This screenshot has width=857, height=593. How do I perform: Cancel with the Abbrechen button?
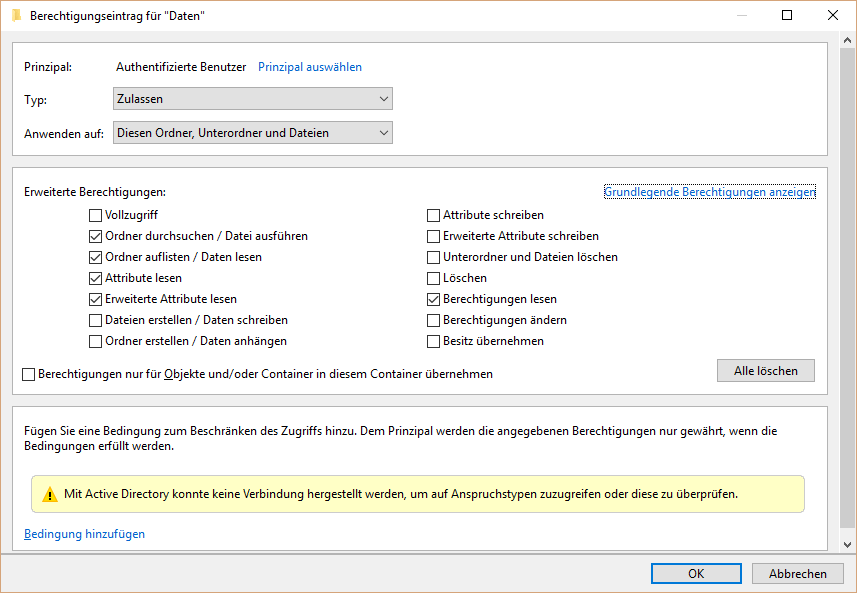797,573
